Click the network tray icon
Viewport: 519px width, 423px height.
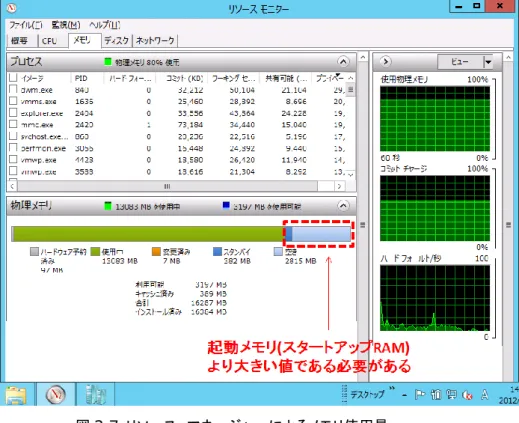tap(452, 395)
